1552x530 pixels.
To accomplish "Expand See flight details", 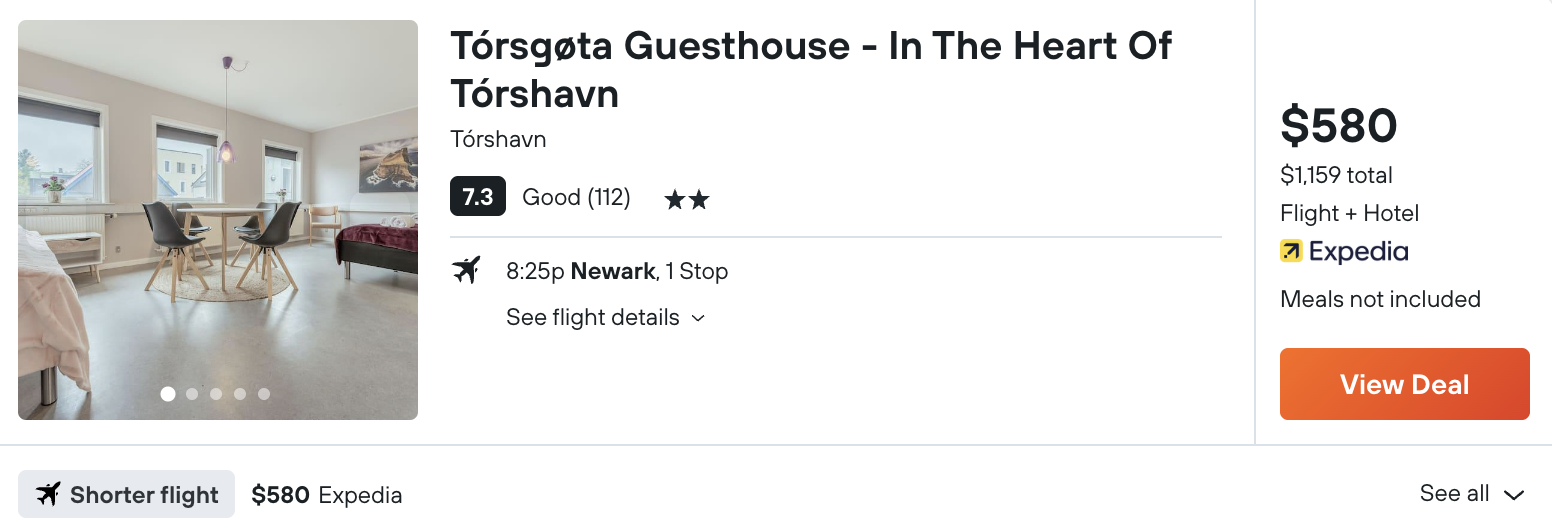I will [x=606, y=318].
